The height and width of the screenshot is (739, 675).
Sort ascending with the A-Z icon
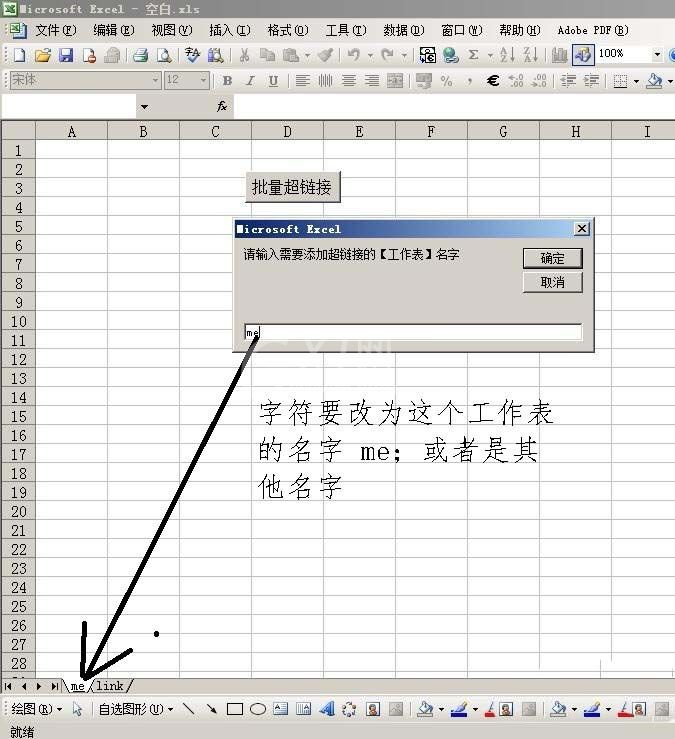click(x=507, y=55)
